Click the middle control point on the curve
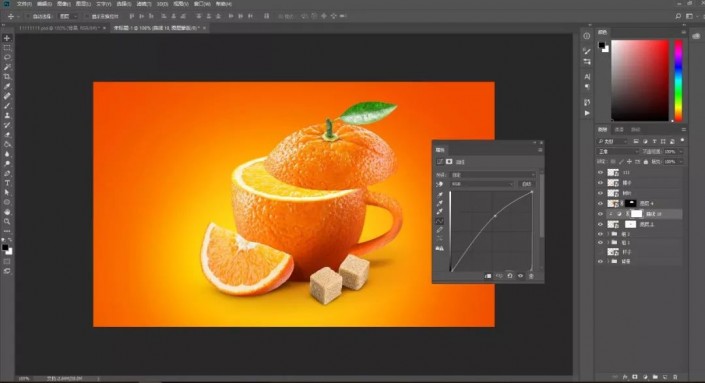Image resolution: width=705 pixels, height=383 pixels. [495, 216]
